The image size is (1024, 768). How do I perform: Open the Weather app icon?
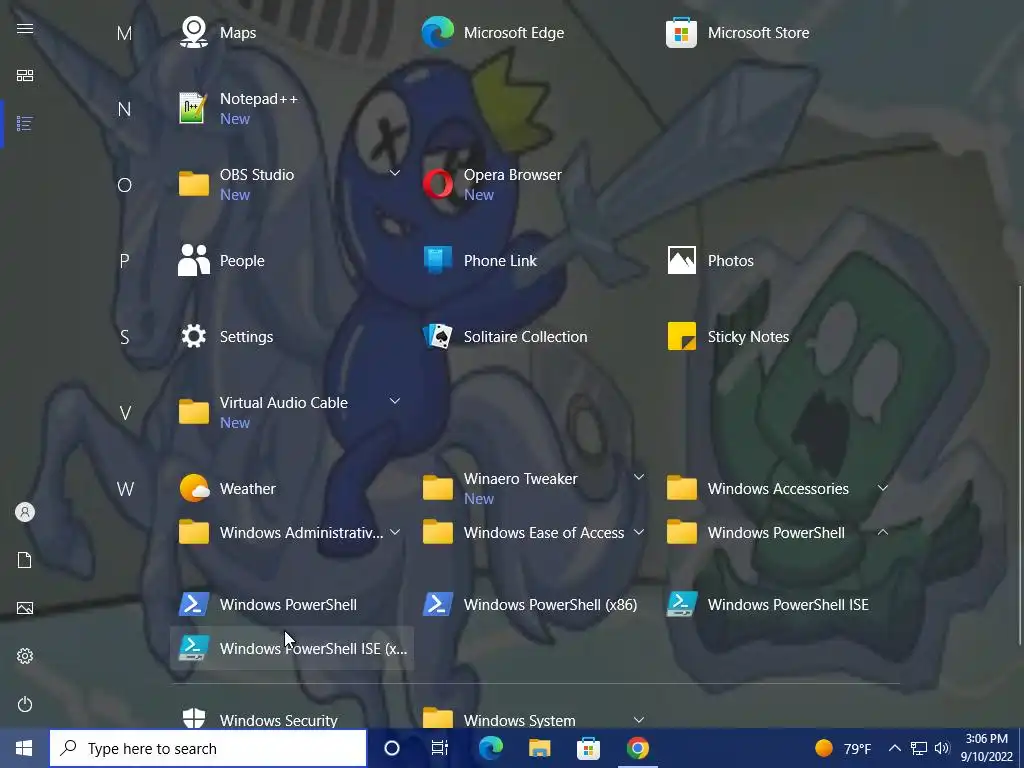pos(193,488)
